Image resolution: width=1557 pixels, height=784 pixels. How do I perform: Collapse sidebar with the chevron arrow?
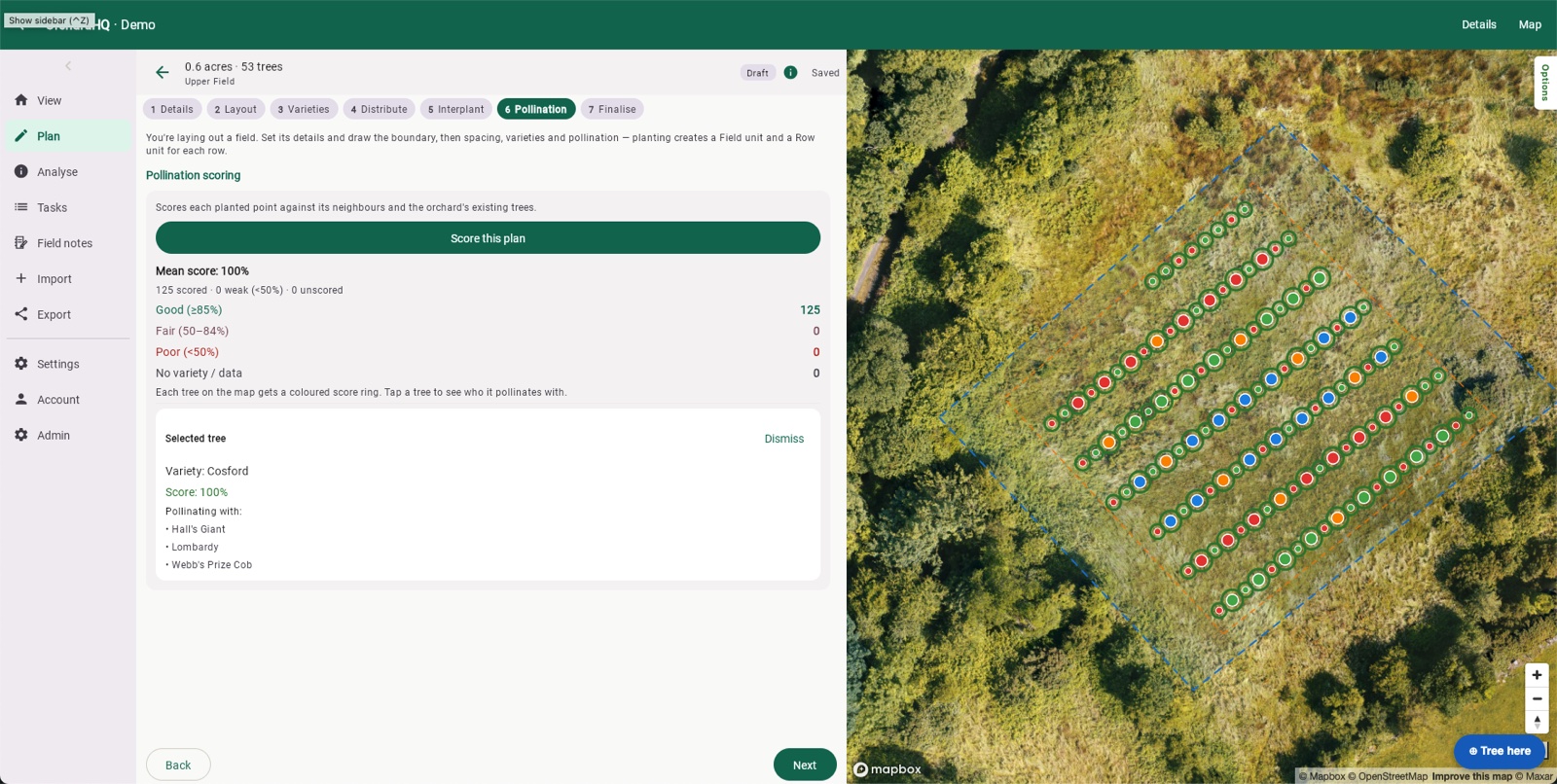pyautogui.click(x=68, y=66)
